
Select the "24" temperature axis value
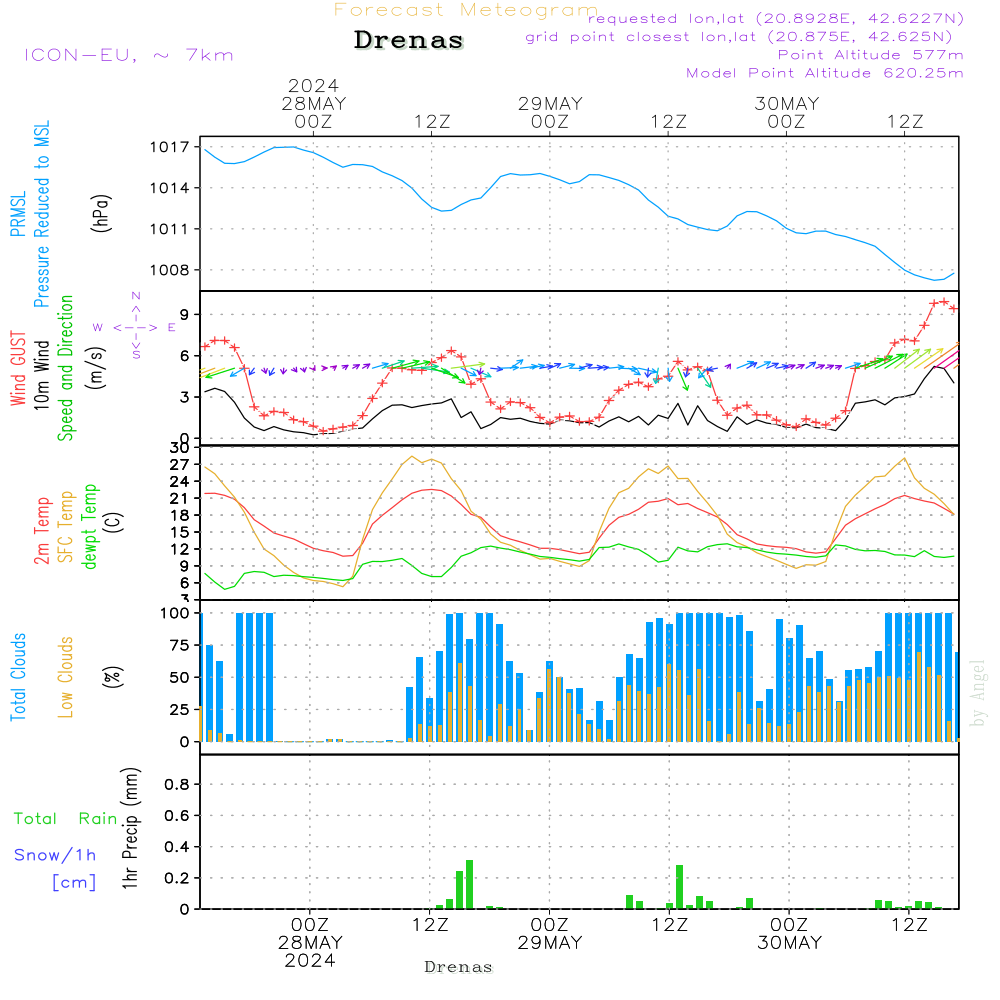(180, 482)
